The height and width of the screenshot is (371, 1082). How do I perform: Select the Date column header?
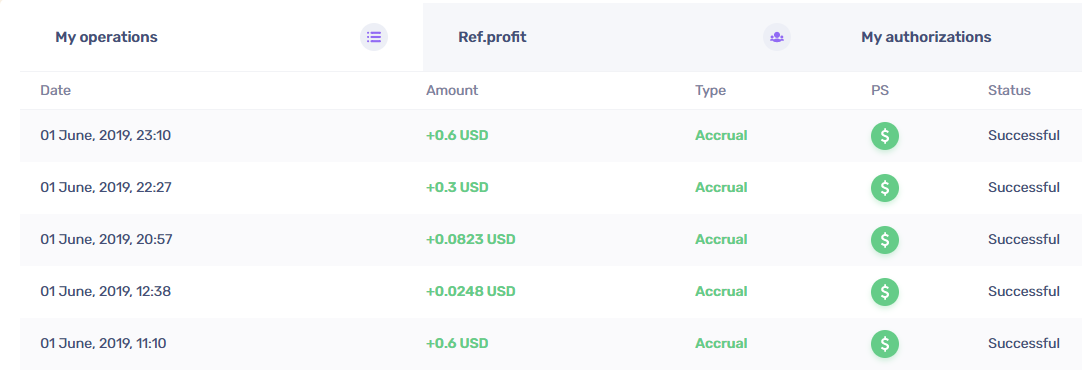point(56,90)
